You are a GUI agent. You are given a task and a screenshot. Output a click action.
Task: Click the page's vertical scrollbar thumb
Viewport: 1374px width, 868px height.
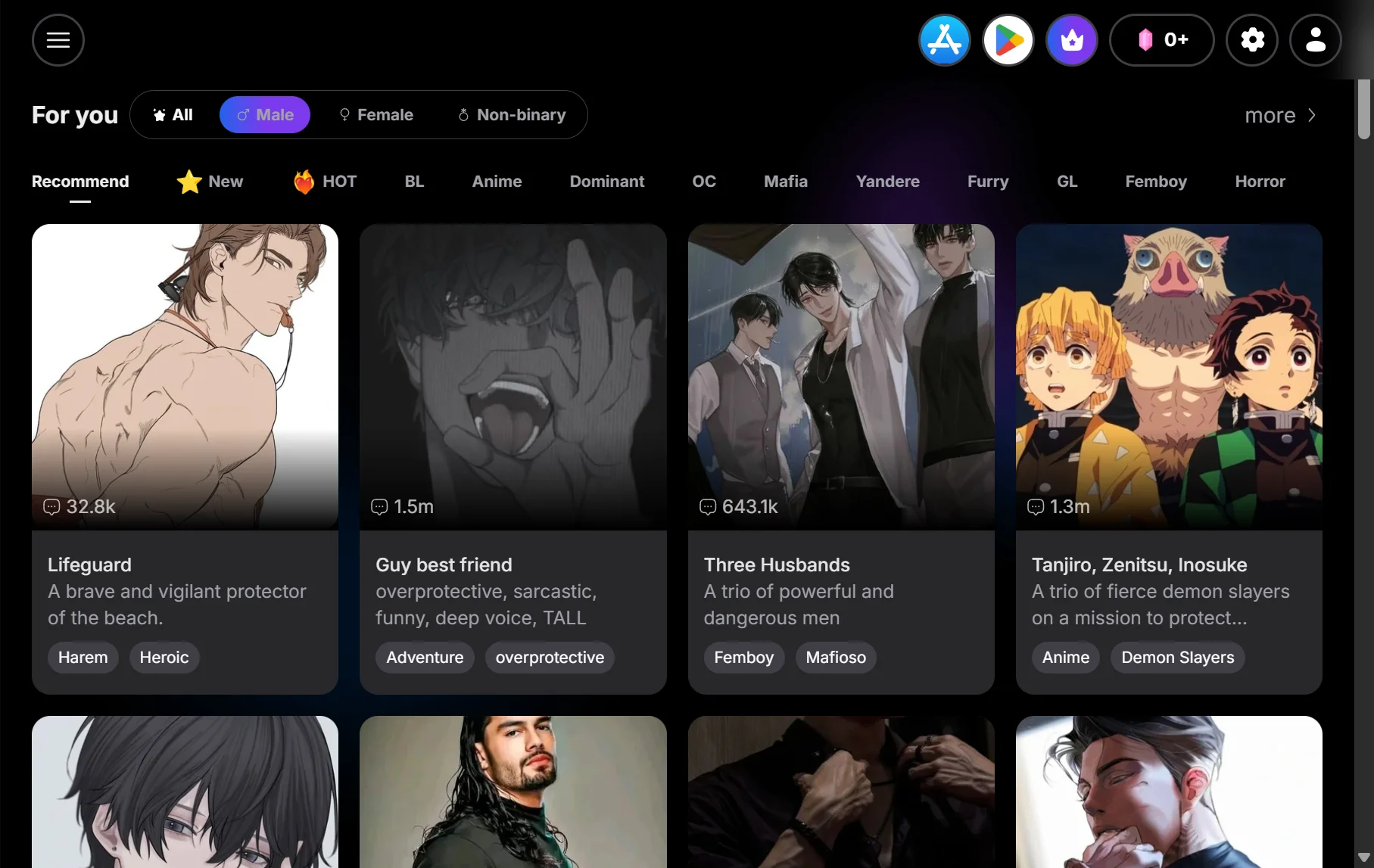pos(1363,110)
